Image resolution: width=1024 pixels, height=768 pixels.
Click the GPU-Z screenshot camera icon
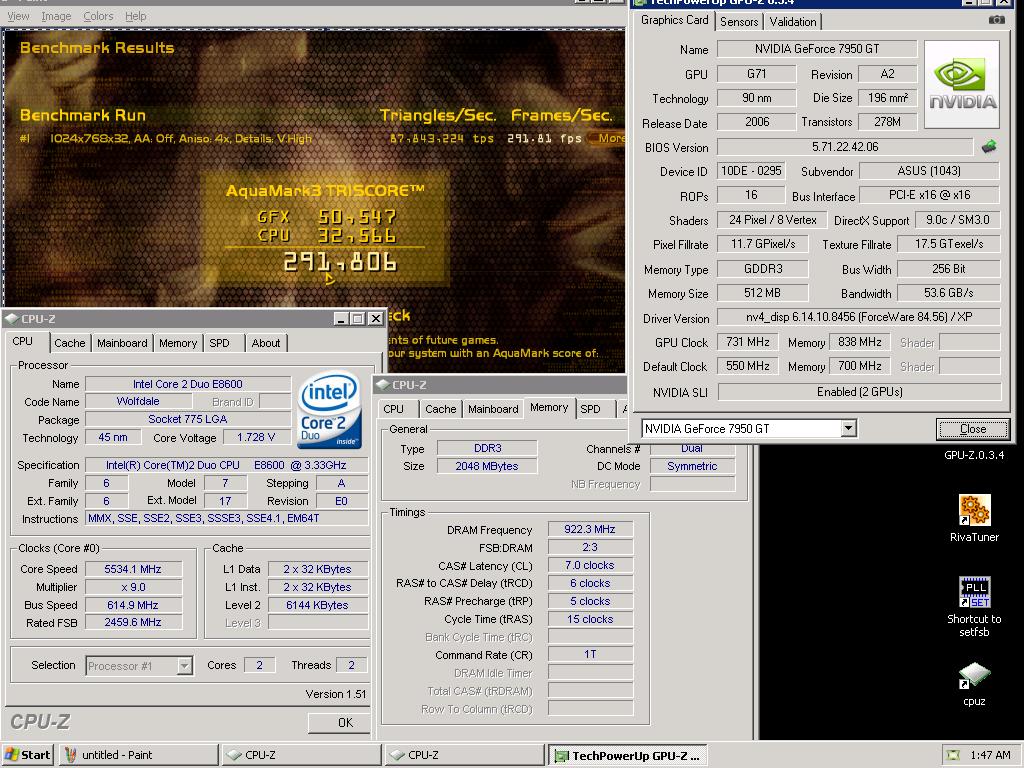click(x=997, y=20)
